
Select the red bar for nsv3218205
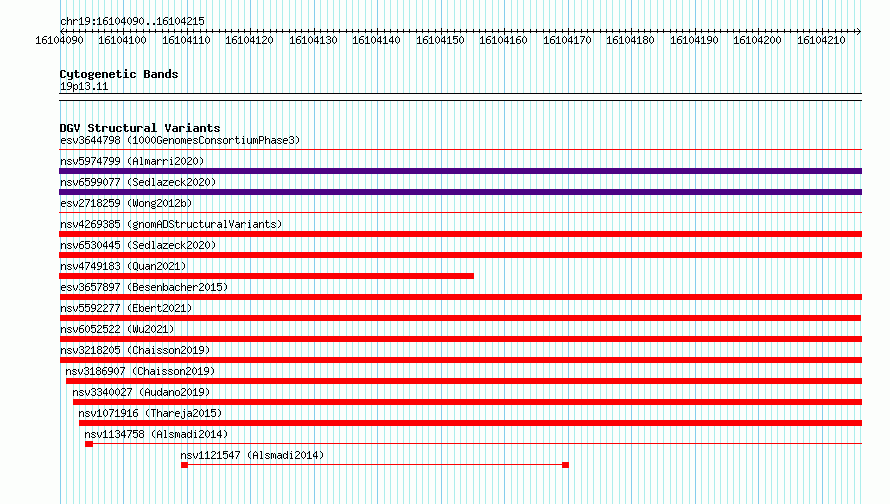460,360
